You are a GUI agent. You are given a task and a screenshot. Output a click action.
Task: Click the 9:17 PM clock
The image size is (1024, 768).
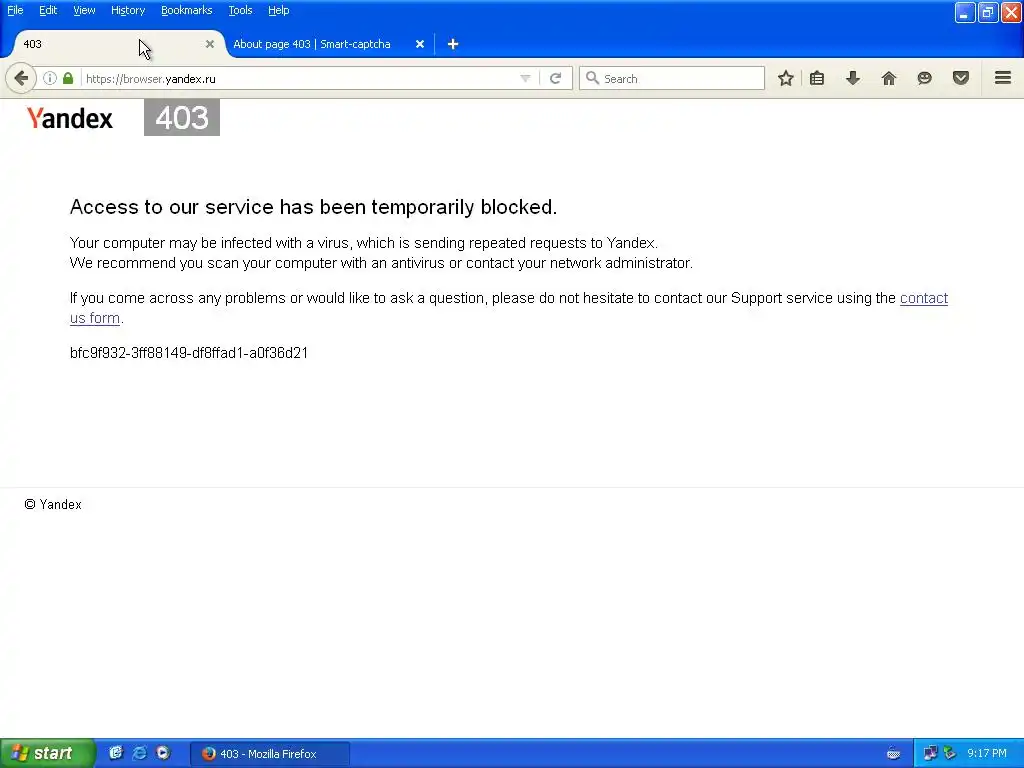click(x=987, y=753)
